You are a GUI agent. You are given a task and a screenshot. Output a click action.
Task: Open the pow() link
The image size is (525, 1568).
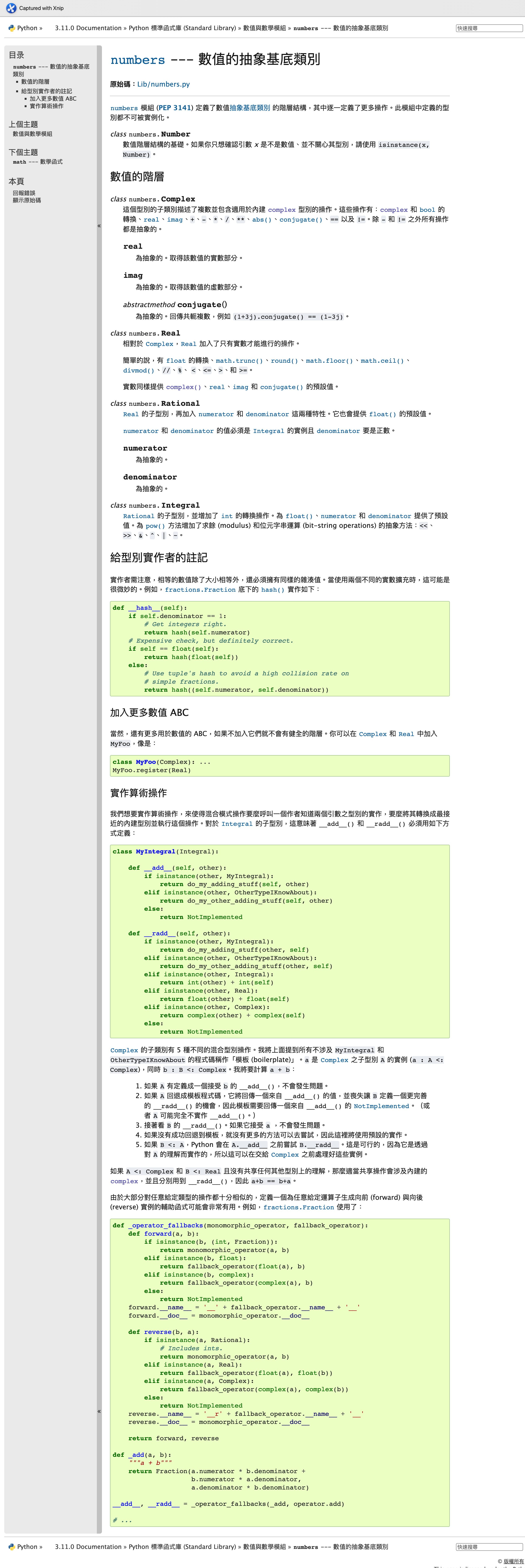[x=155, y=526]
